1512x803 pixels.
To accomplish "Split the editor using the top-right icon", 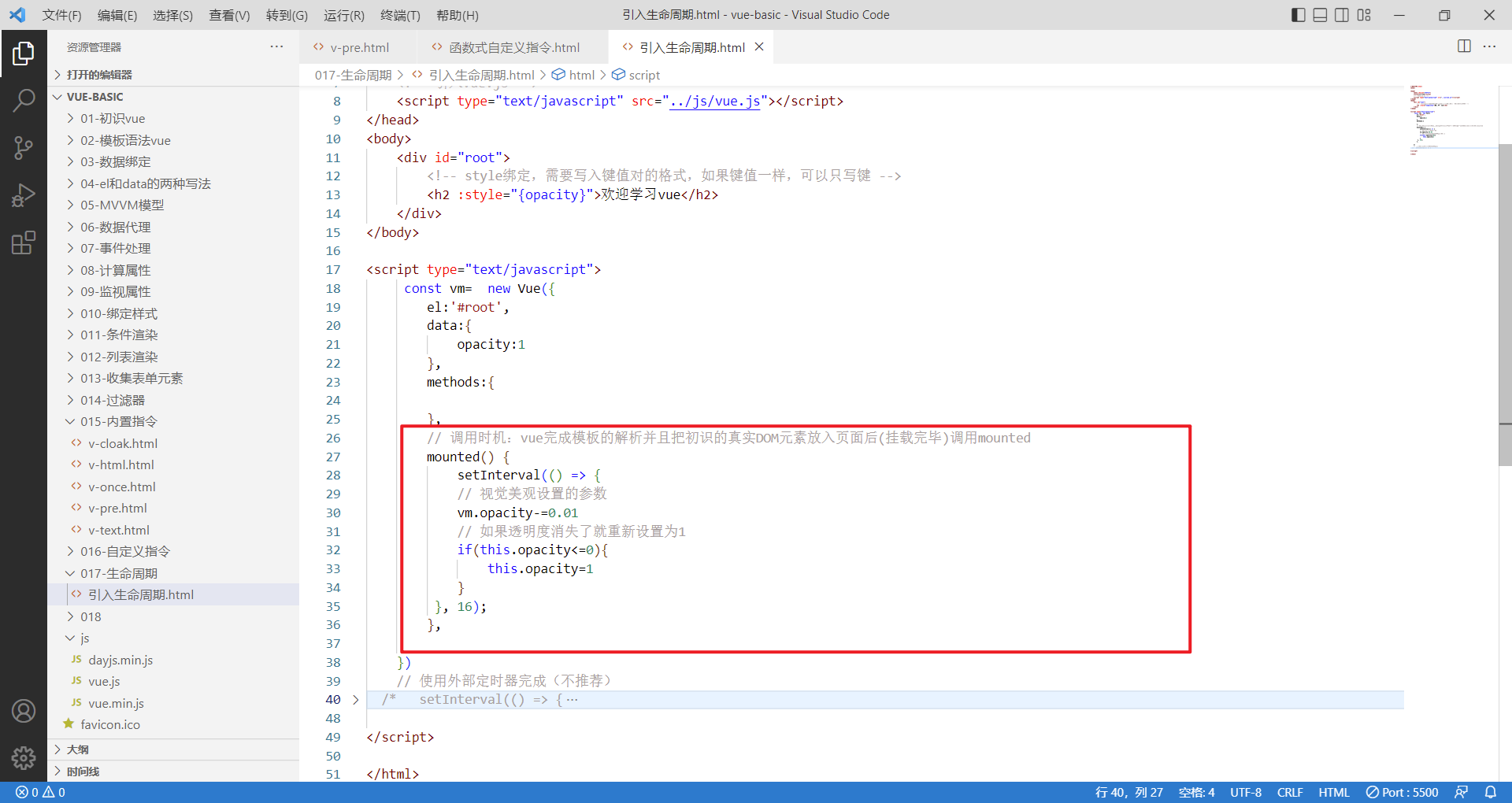I will [x=1464, y=46].
